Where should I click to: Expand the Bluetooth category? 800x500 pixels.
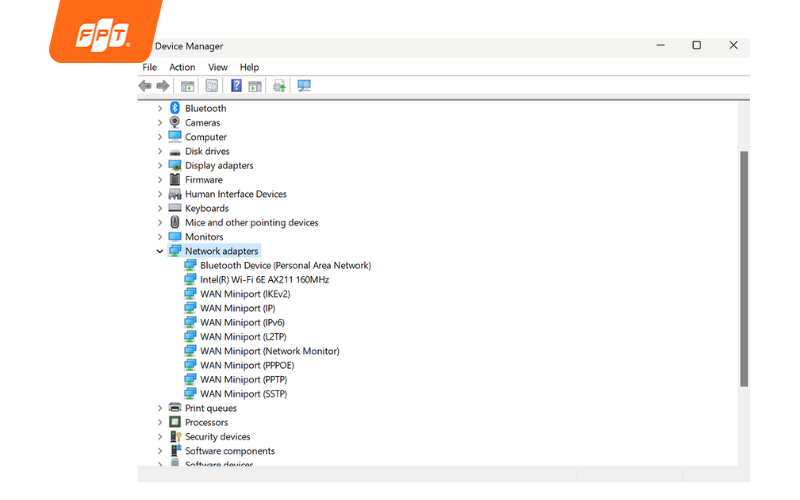[x=160, y=108]
